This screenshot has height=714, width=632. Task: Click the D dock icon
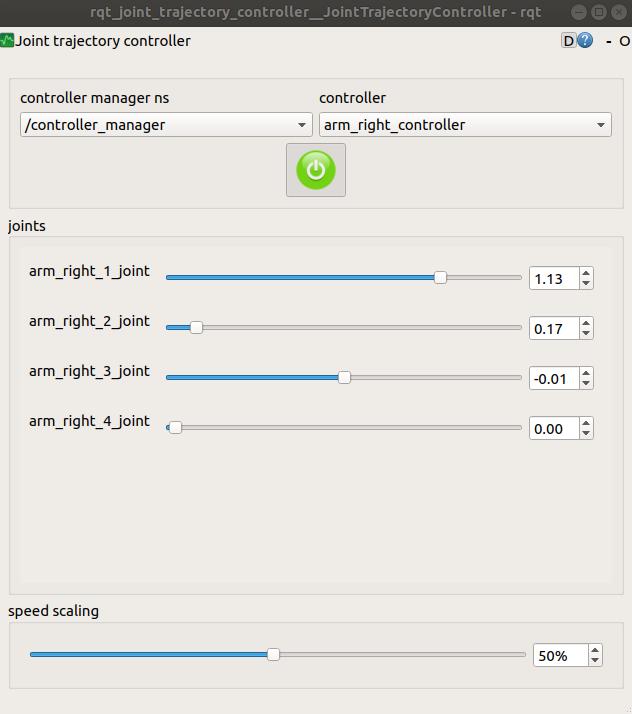click(569, 41)
